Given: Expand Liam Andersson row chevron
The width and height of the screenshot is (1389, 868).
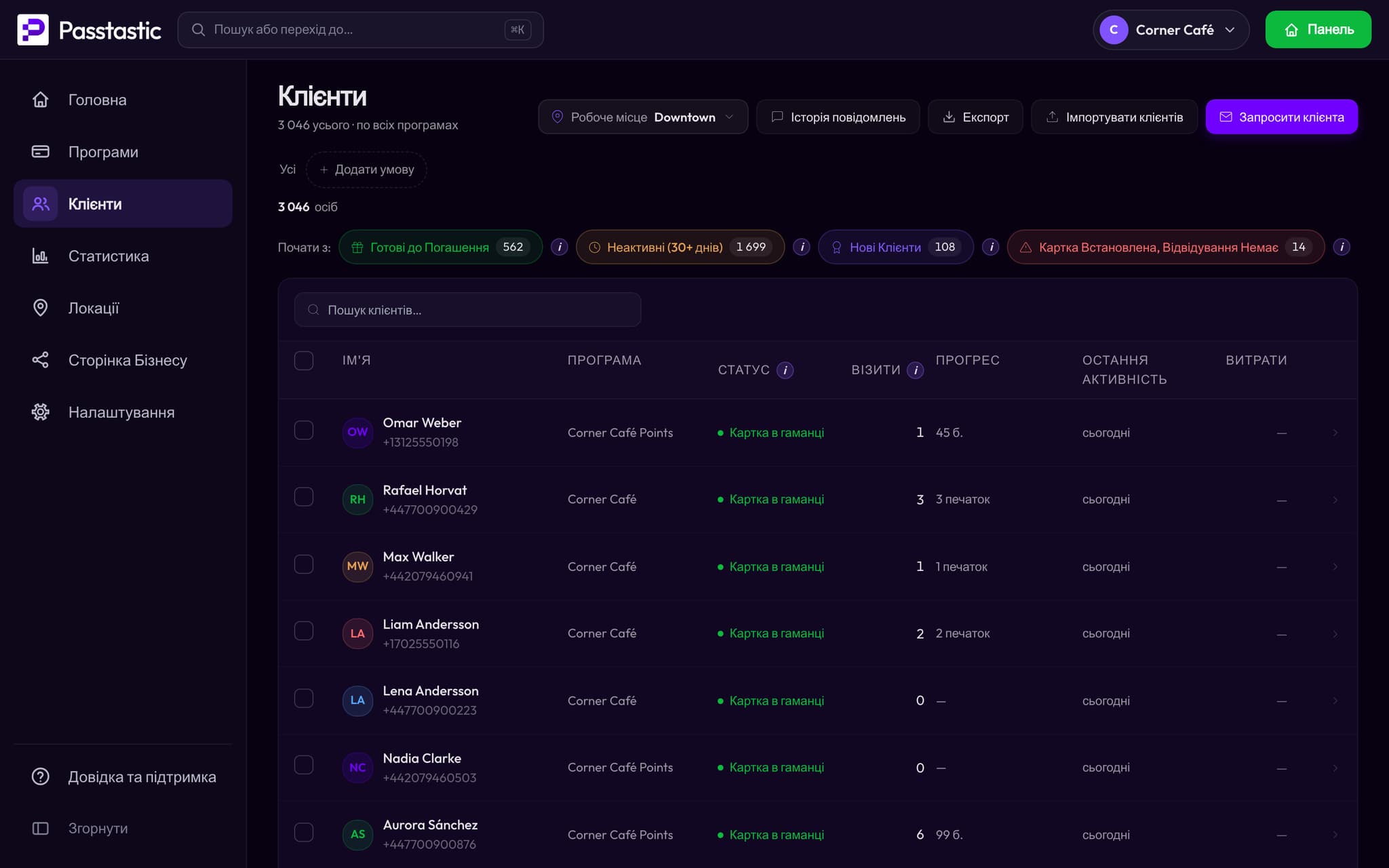Looking at the screenshot, I should click(1335, 634).
